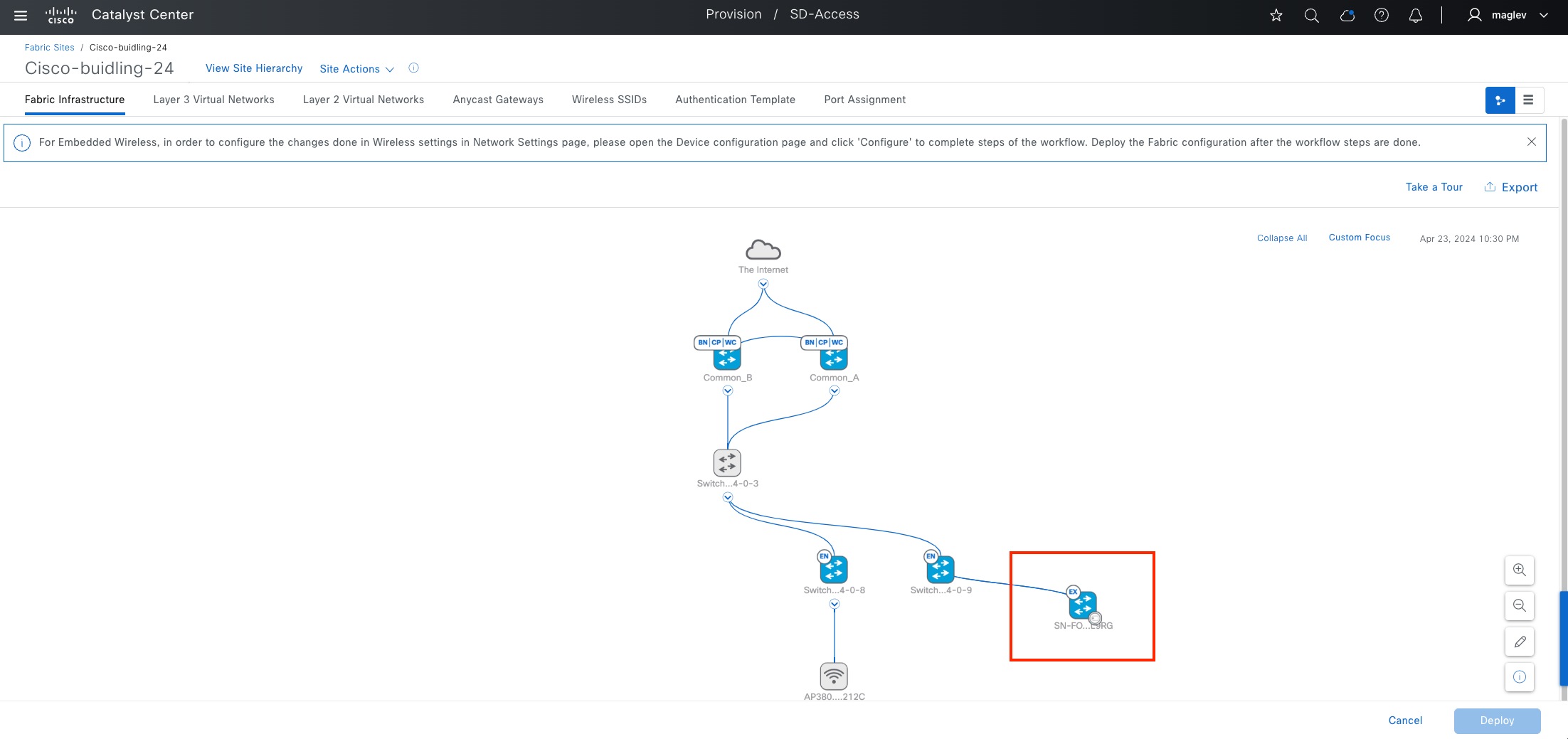Dismiss the Embedded Wireless info banner
This screenshot has width=1568, height=739.
pos(1532,142)
